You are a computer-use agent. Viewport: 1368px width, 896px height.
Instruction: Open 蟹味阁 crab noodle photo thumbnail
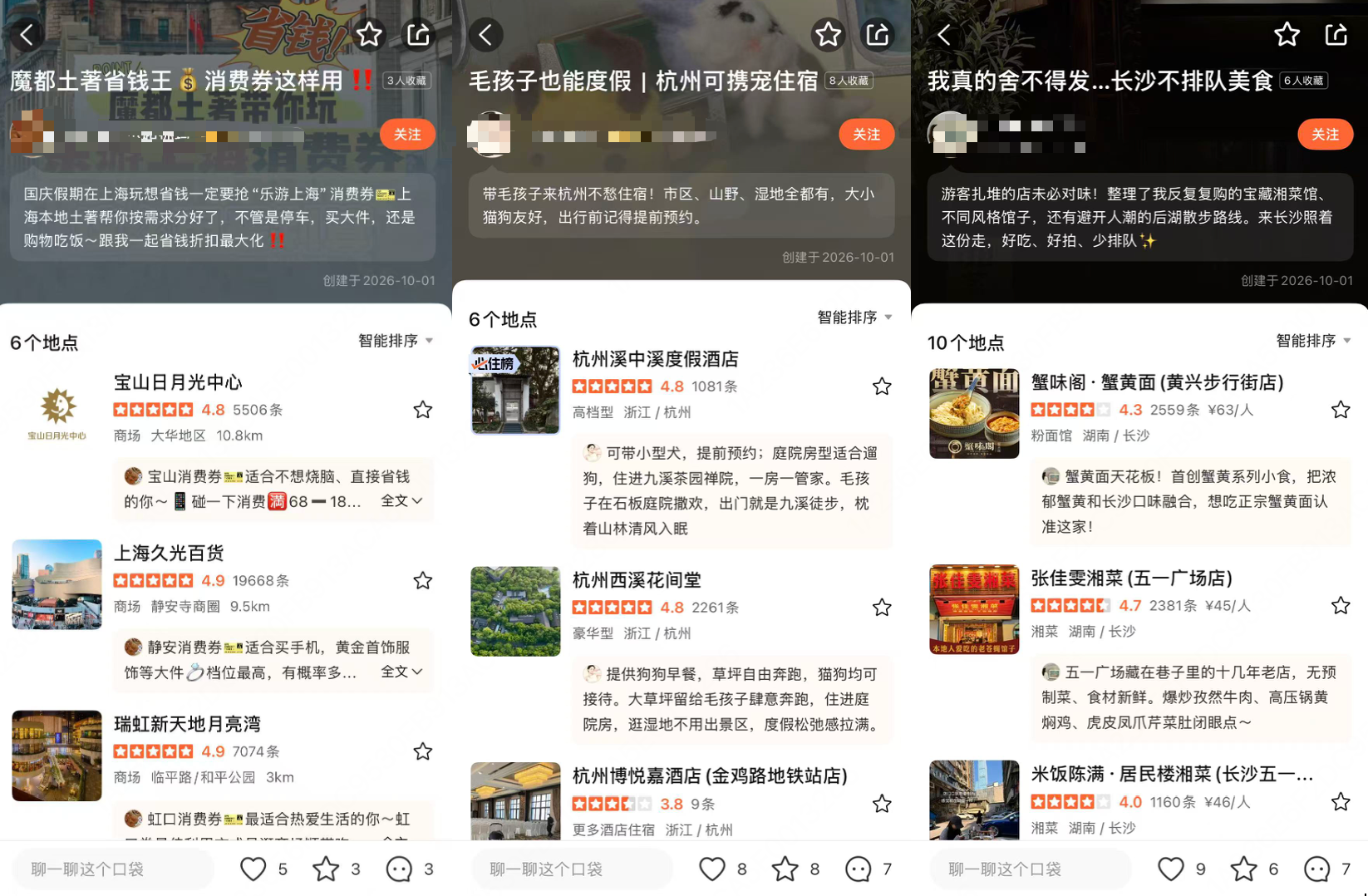click(x=974, y=413)
